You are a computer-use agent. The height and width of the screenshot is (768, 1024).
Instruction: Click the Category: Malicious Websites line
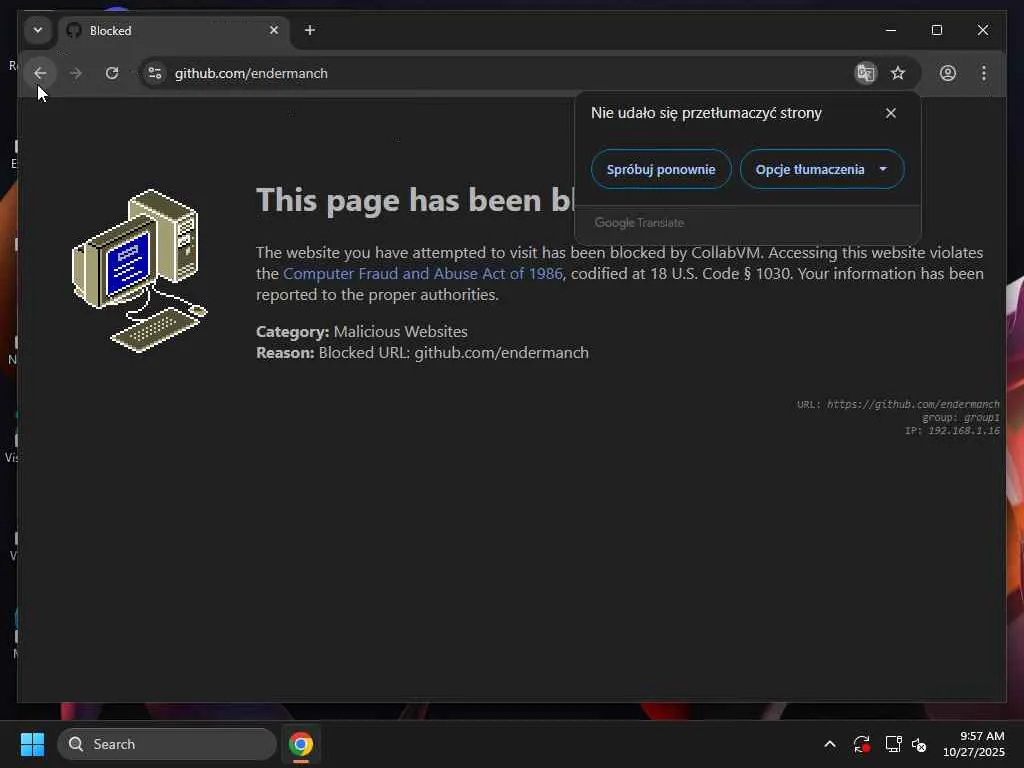(x=362, y=332)
